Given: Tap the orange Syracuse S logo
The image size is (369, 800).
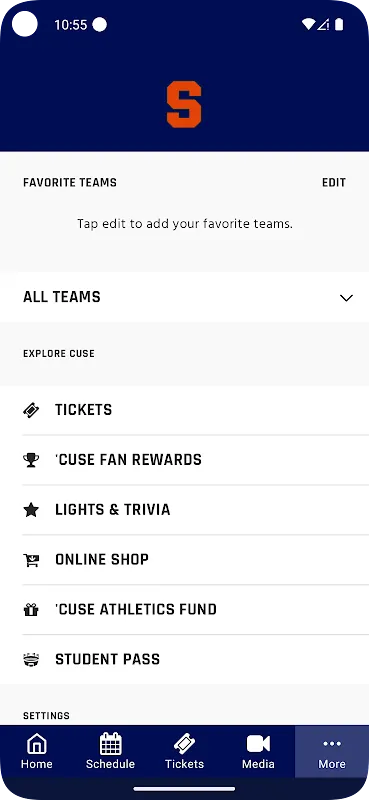Looking at the screenshot, I should 184,104.
